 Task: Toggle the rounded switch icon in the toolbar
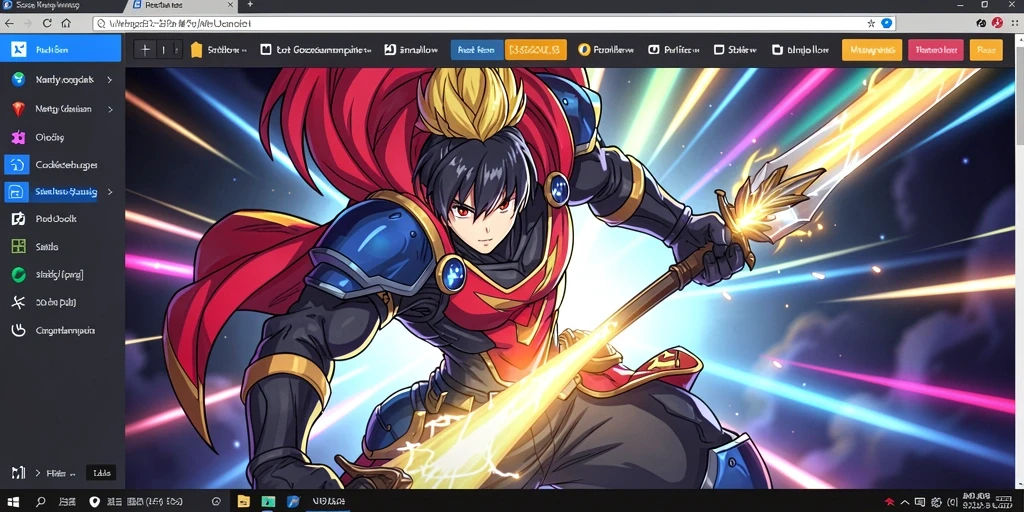(654, 50)
